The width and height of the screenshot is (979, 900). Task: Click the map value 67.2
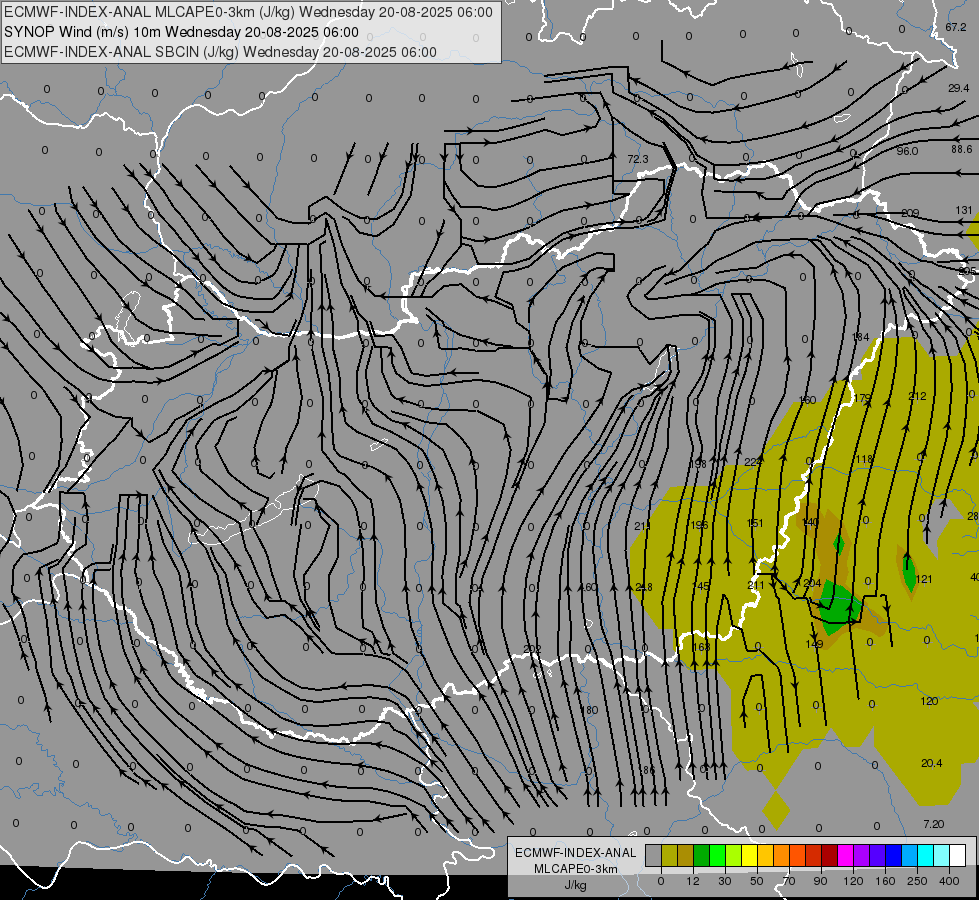[955, 27]
